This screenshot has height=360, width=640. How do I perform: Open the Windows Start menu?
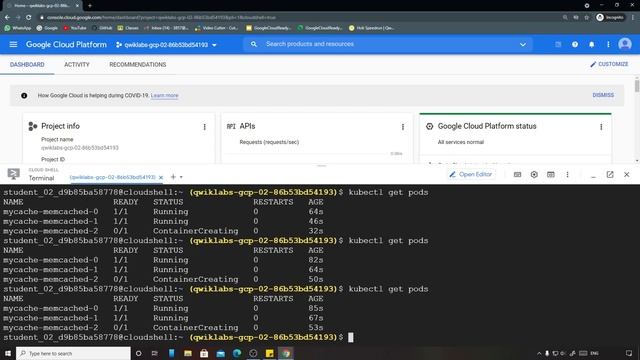pyautogui.click(x=8, y=353)
